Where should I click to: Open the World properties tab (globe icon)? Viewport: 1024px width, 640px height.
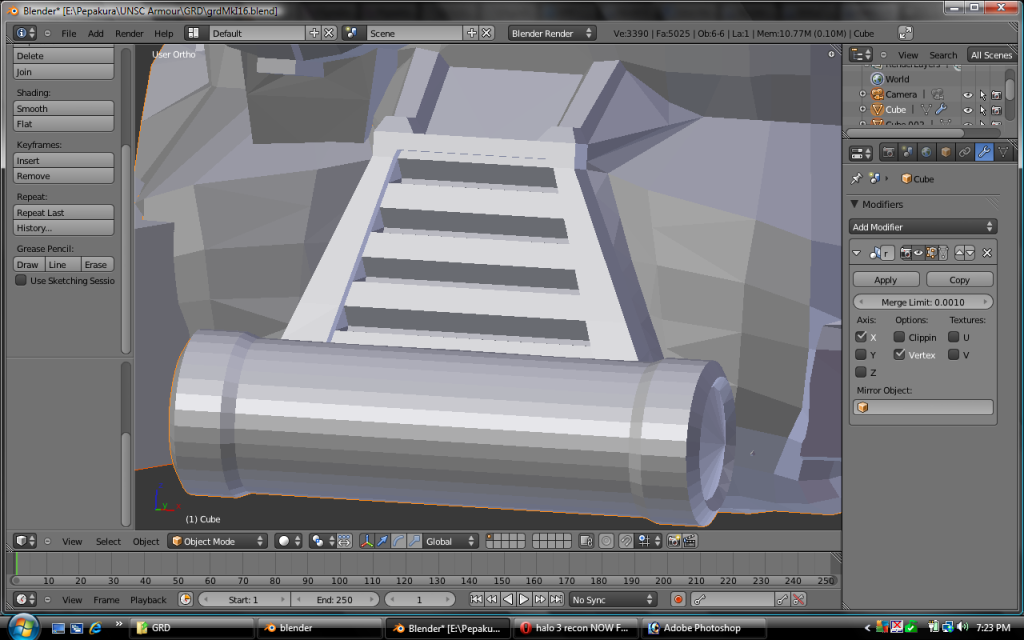click(x=926, y=153)
